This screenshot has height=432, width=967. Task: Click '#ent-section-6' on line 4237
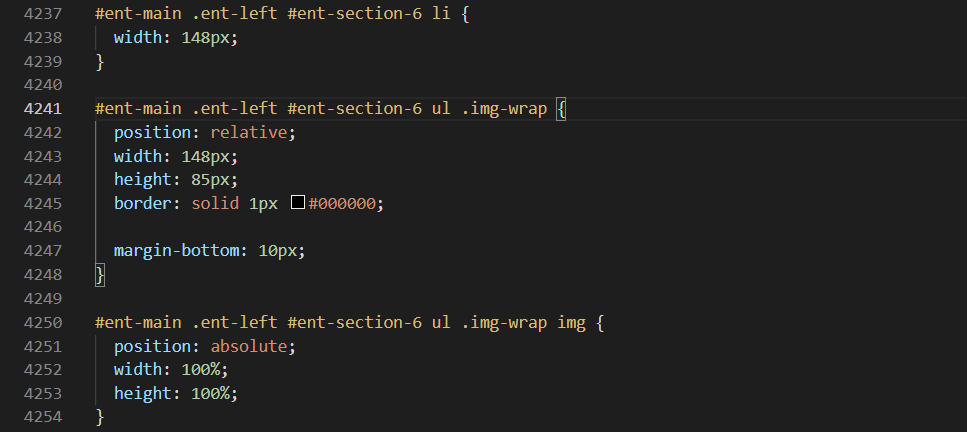[x=355, y=14]
